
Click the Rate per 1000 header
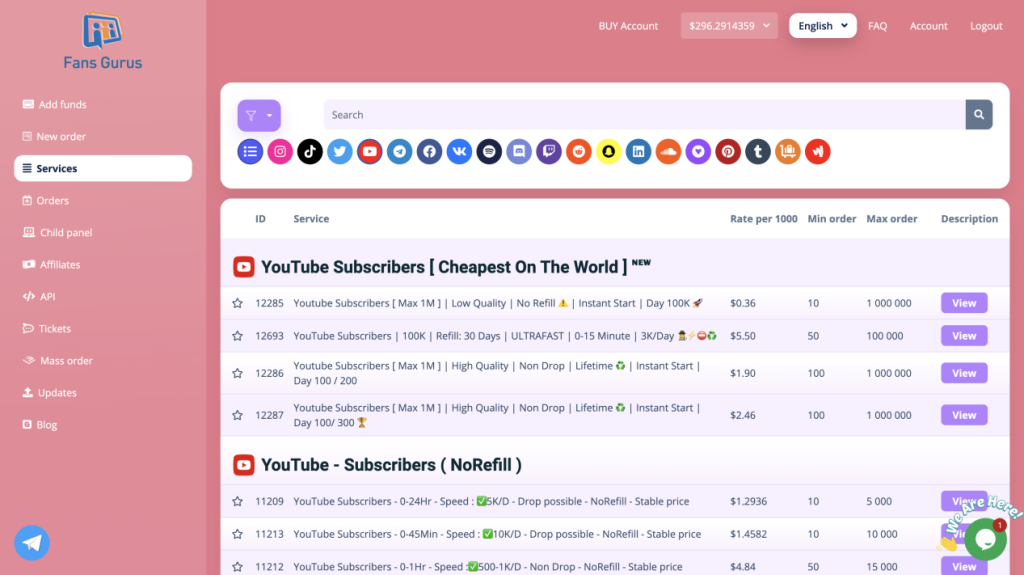pyautogui.click(x=763, y=219)
